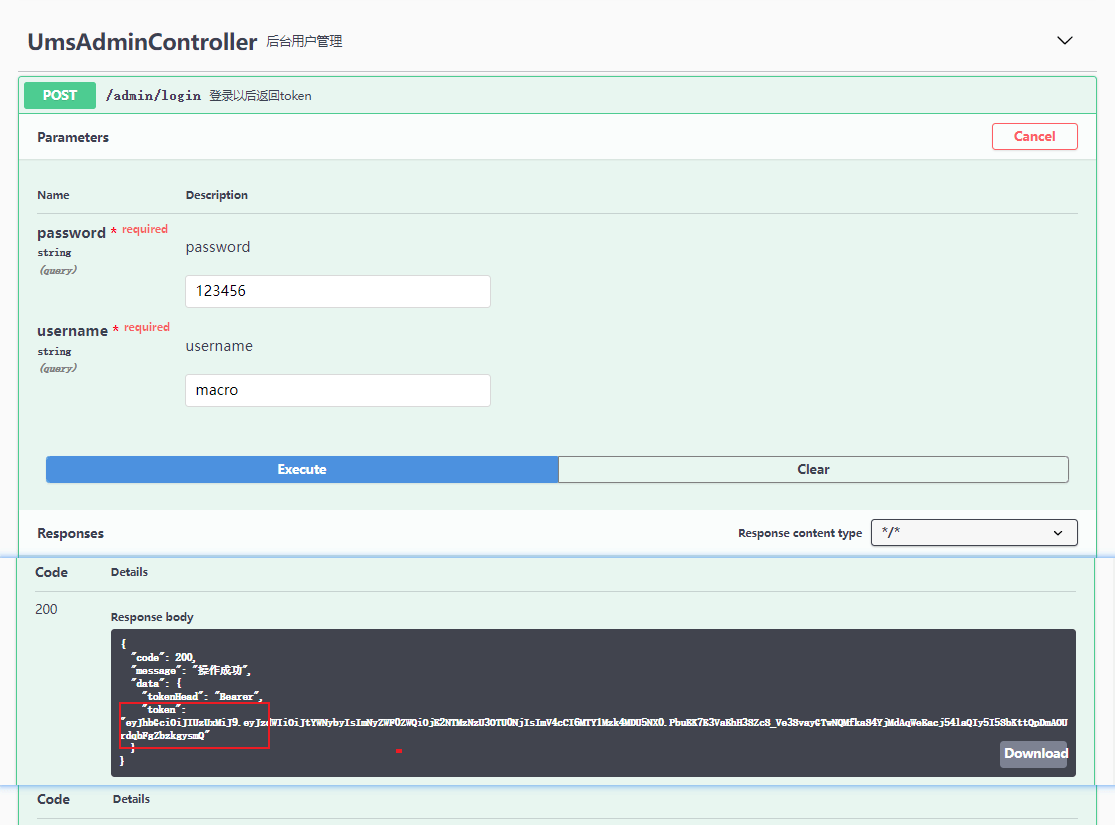Click the UmsAdminController heading
This screenshot has width=1115, height=825.
pyautogui.click(x=142, y=42)
